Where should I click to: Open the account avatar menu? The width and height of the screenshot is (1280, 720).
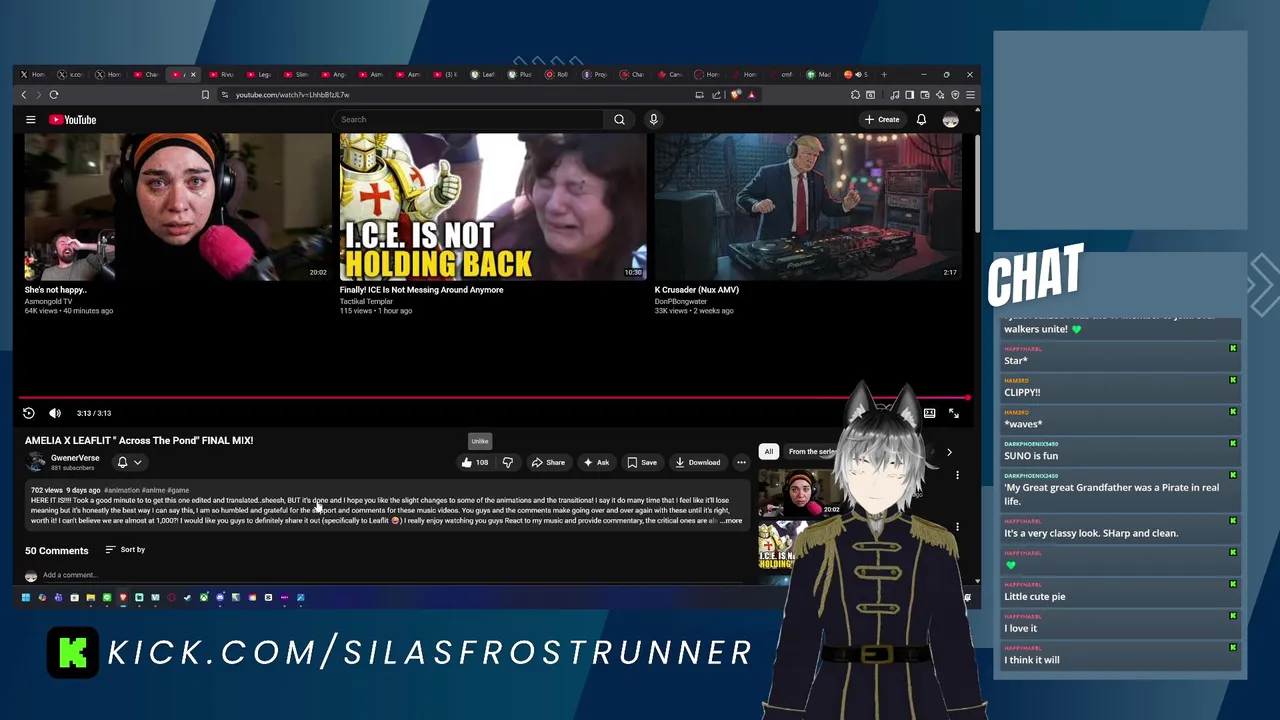pyautogui.click(x=950, y=120)
